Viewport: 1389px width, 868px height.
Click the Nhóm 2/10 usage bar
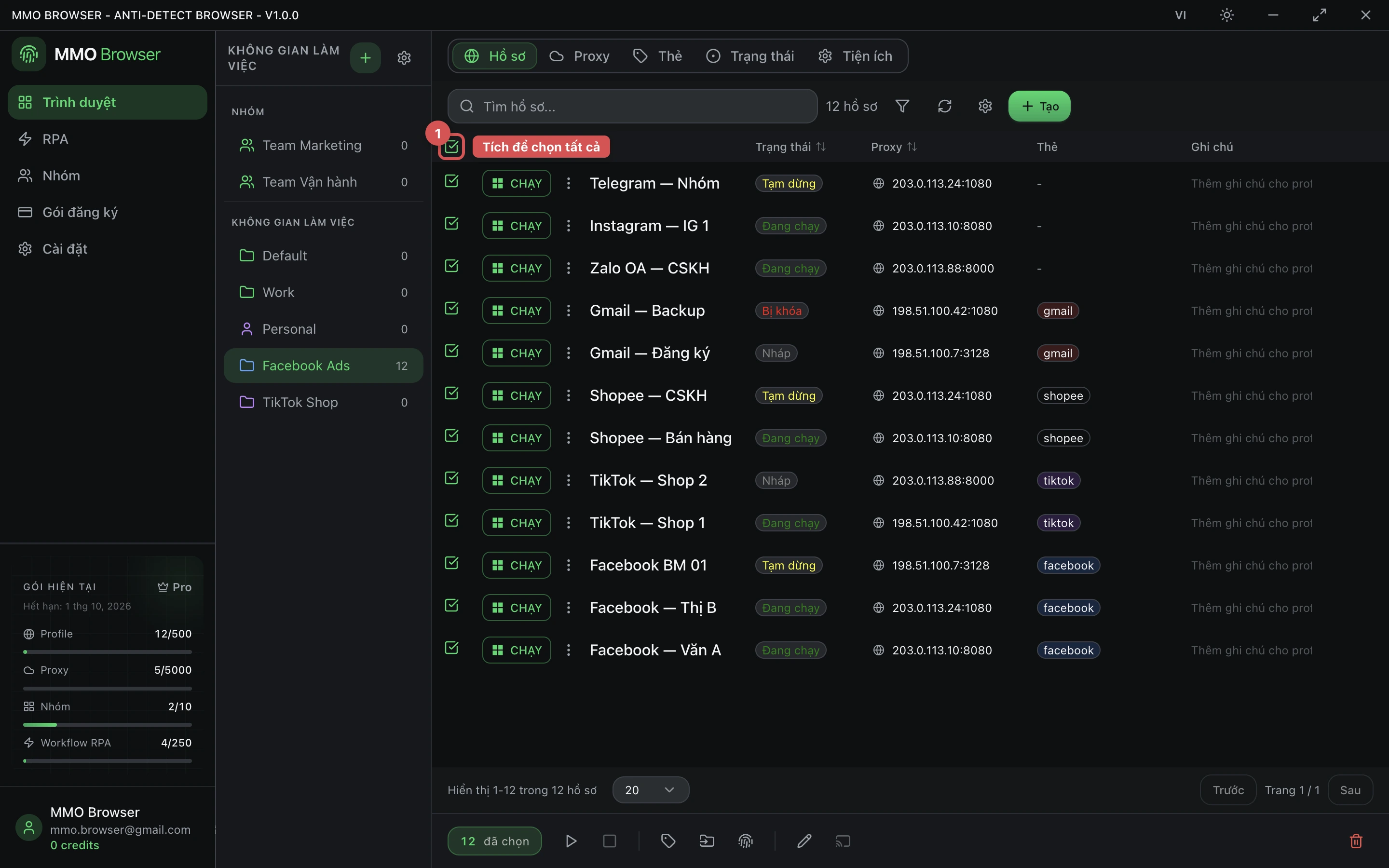pyautogui.click(x=108, y=724)
